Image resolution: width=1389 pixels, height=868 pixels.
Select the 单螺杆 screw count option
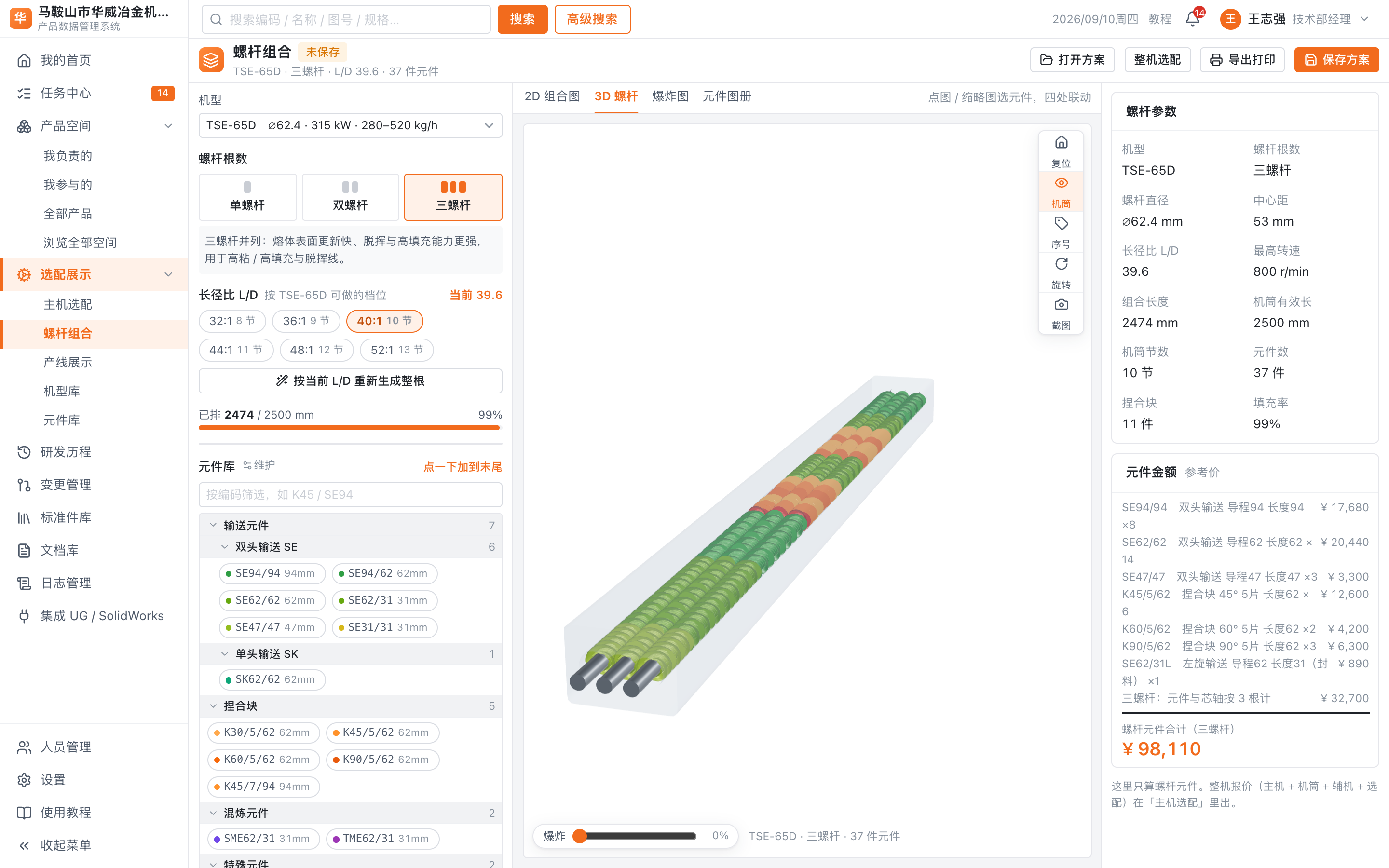pyautogui.click(x=247, y=197)
